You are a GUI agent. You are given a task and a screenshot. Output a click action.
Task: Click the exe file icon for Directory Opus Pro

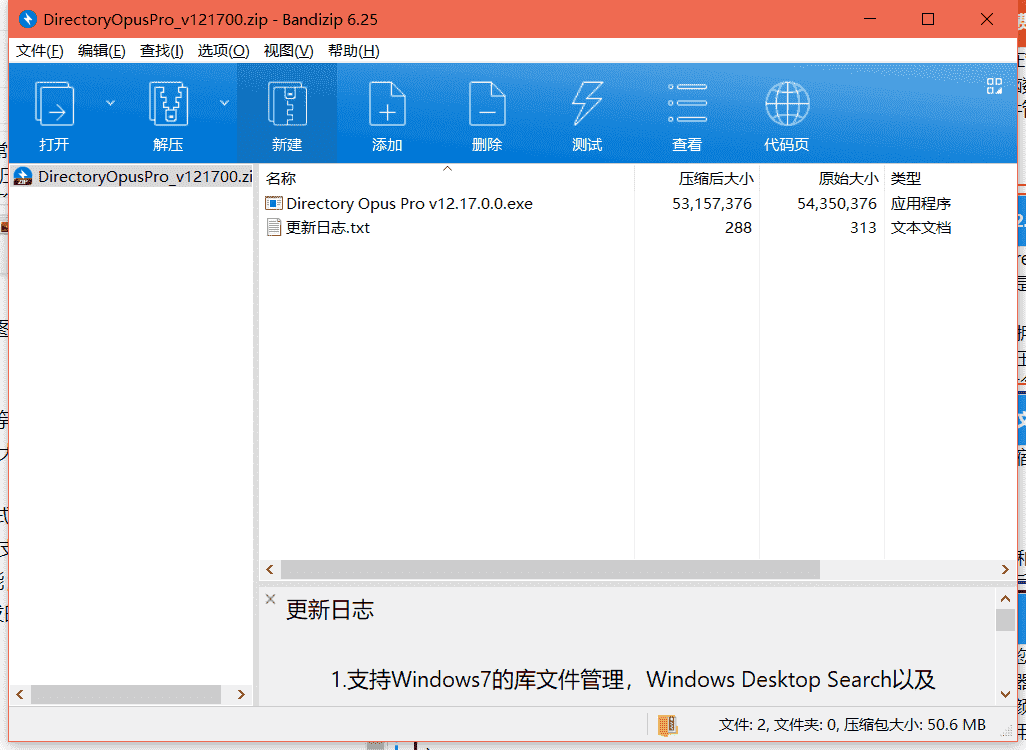click(274, 204)
